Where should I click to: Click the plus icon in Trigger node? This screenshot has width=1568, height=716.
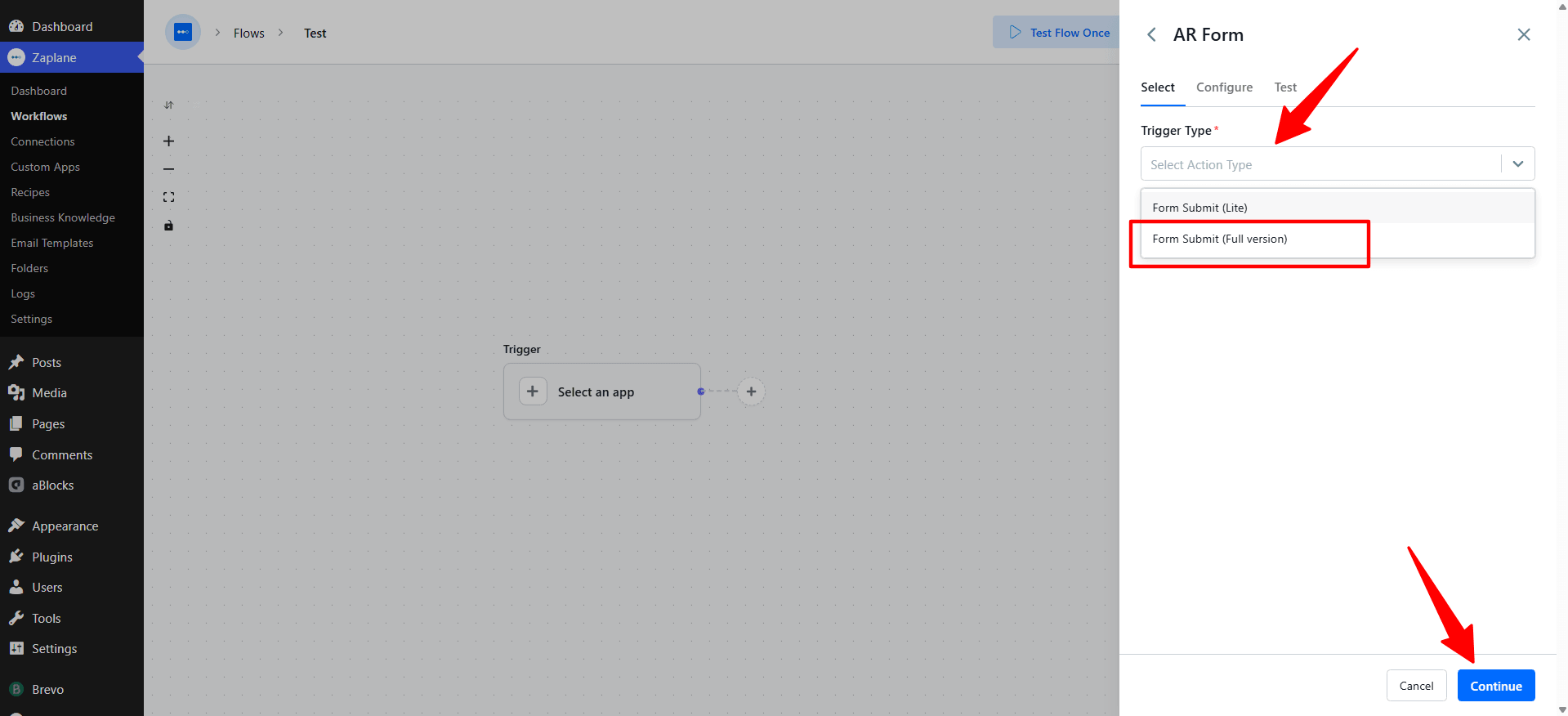[533, 392]
